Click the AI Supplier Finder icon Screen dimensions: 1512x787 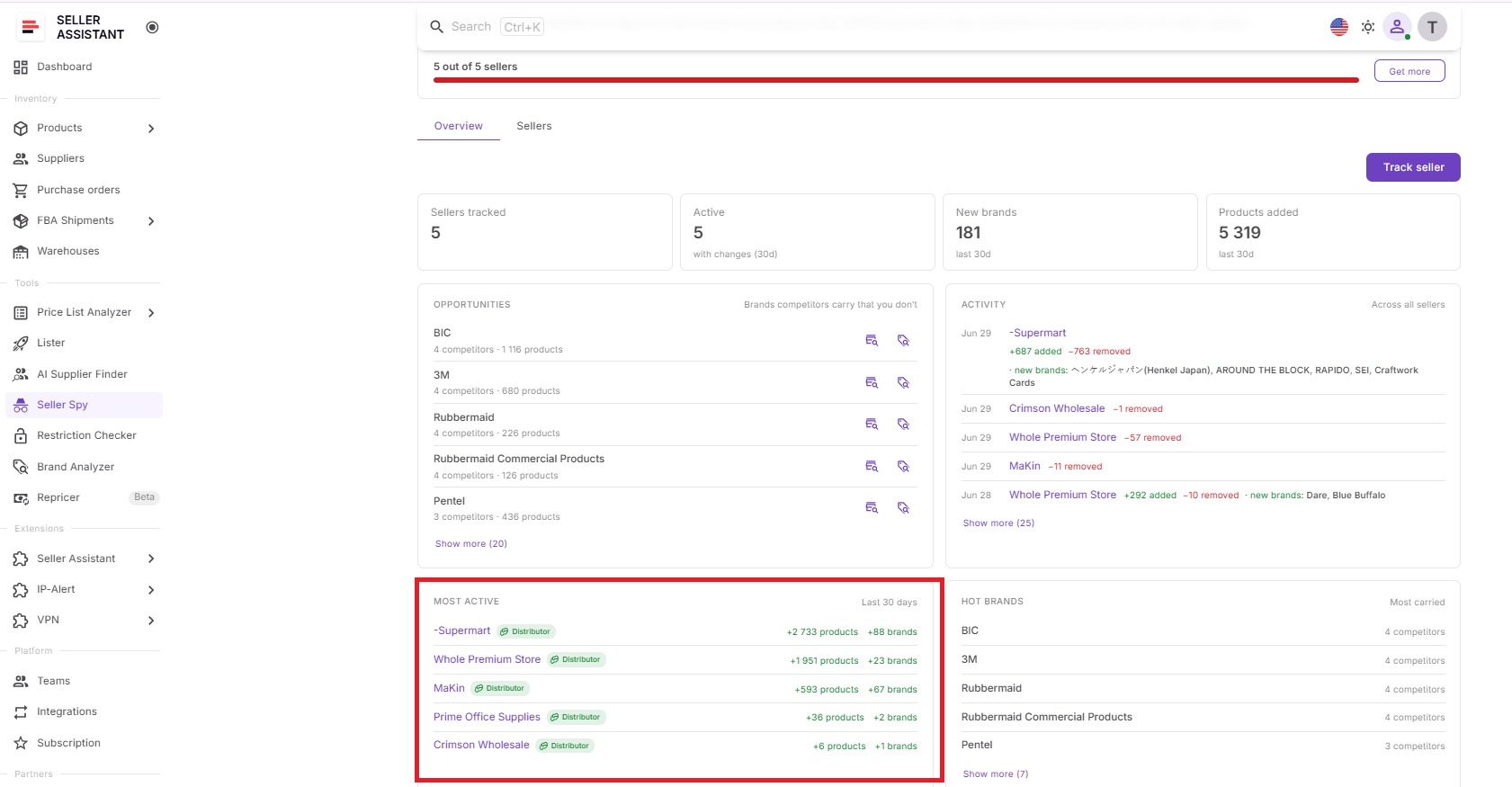[21, 375]
